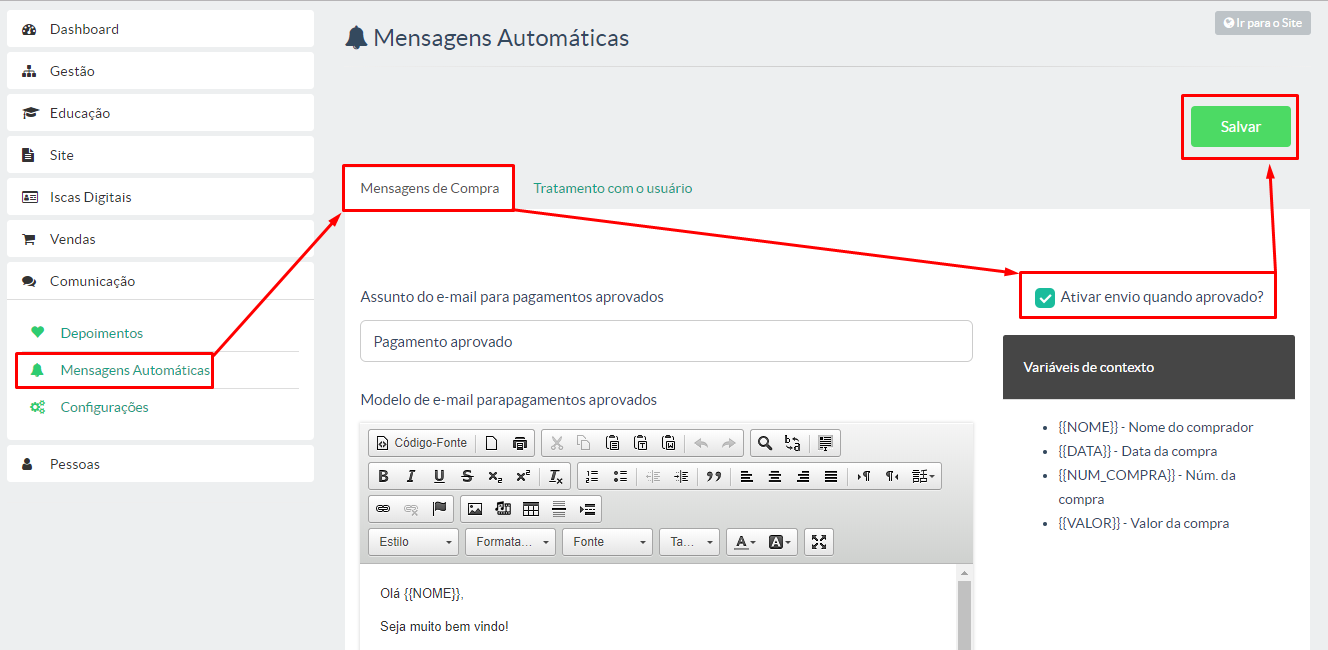Open the find (magnifier) tool
Image resolution: width=1328 pixels, height=650 pixels.
pyautogui.click(x=764, y=443)
